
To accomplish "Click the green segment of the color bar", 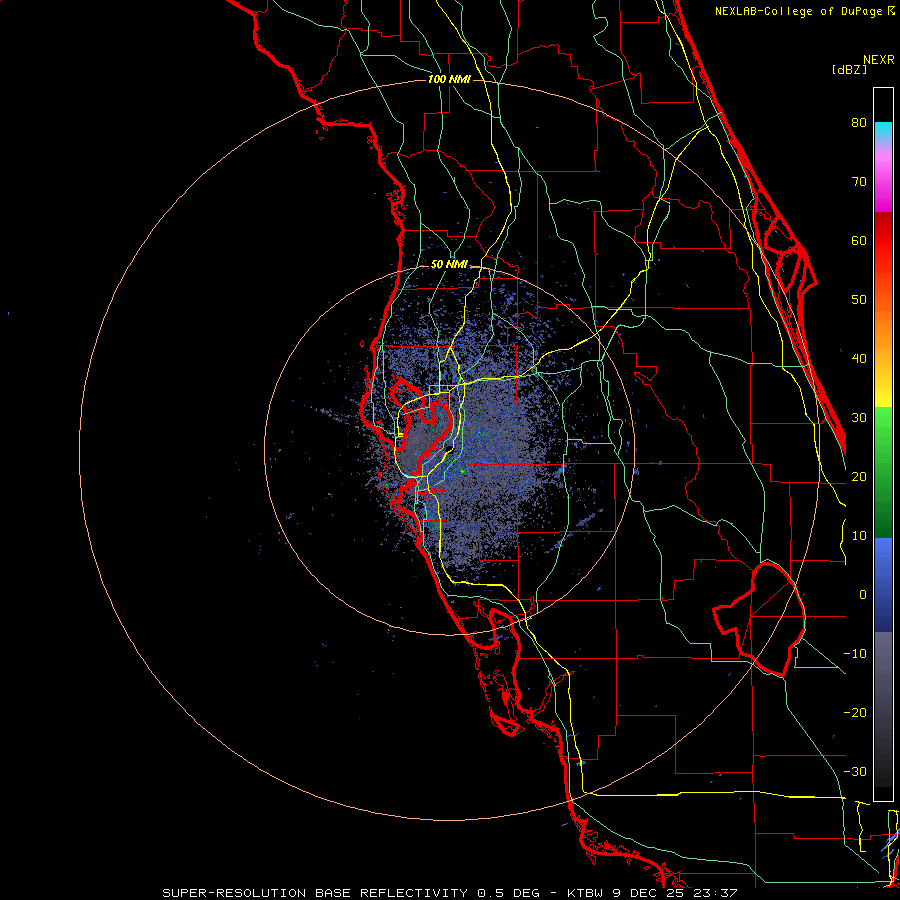I will pyautogui.click(x=883, y=472).
